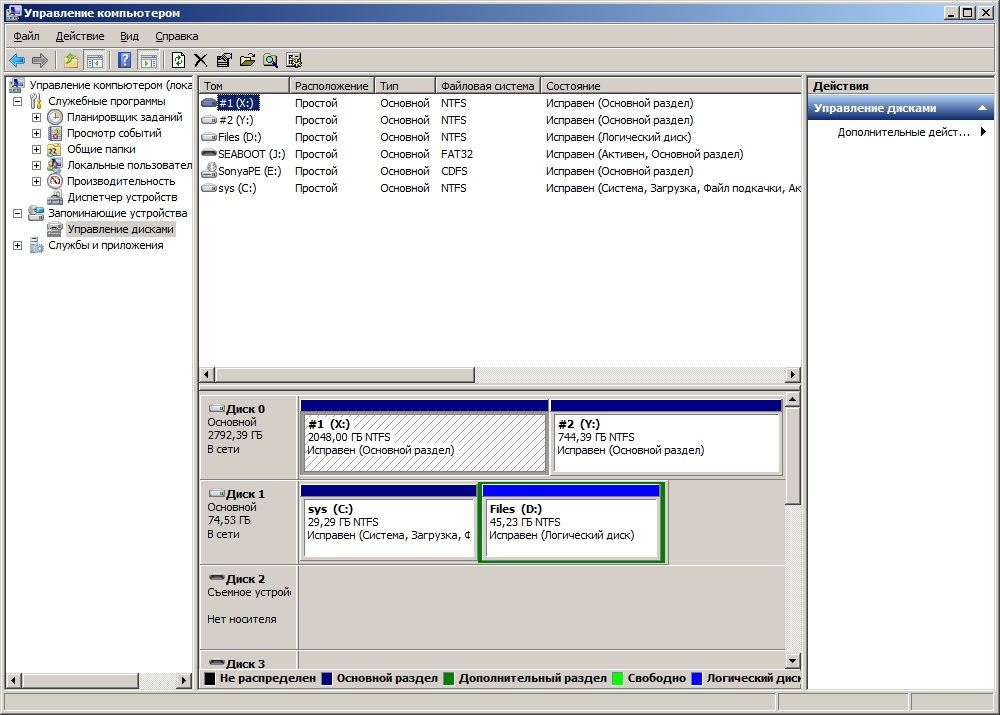Expand the Службы и приложения node
Viewport: 1000px width, 715px height.
click(x=17, y=246)
